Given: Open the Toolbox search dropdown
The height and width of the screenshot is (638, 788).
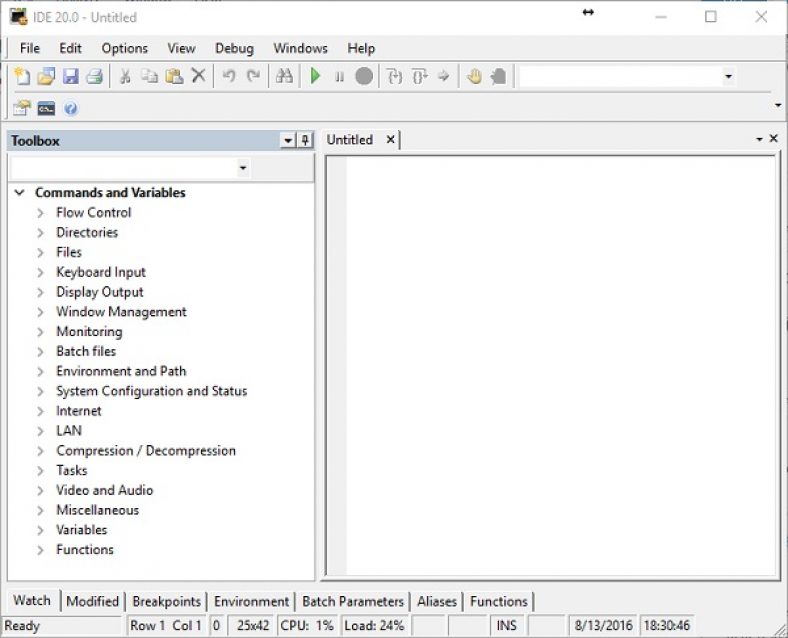Looking at the screenshot, I should click(242, 169).
